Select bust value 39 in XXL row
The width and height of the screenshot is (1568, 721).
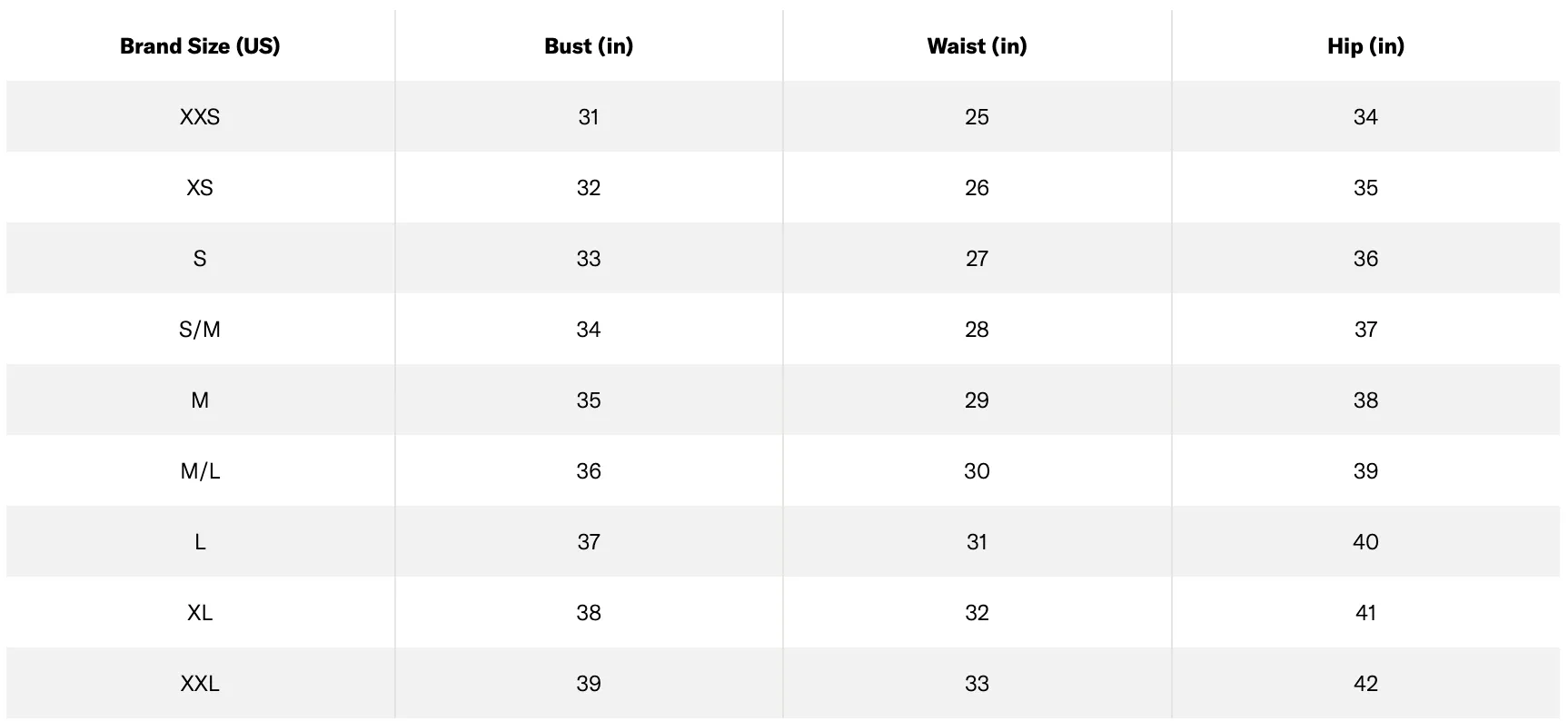coord(589,684)
